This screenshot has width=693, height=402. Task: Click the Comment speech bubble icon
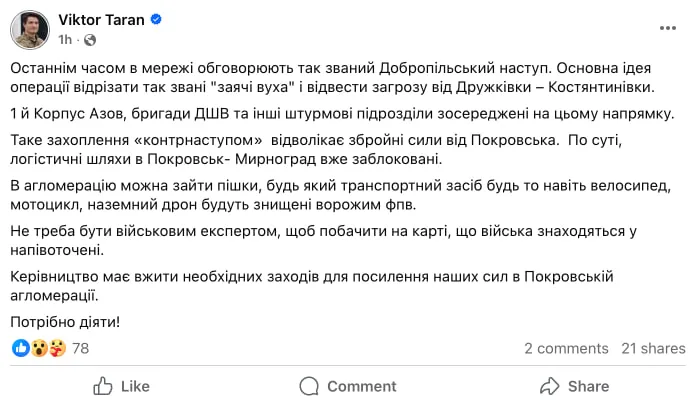307,386
